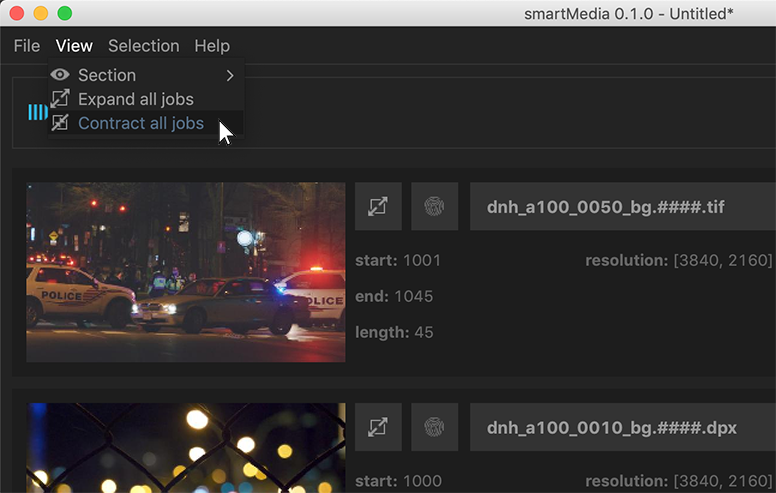Open the Selection menu
This screenshot has height=493, width=776.
(x=144, y=46)
